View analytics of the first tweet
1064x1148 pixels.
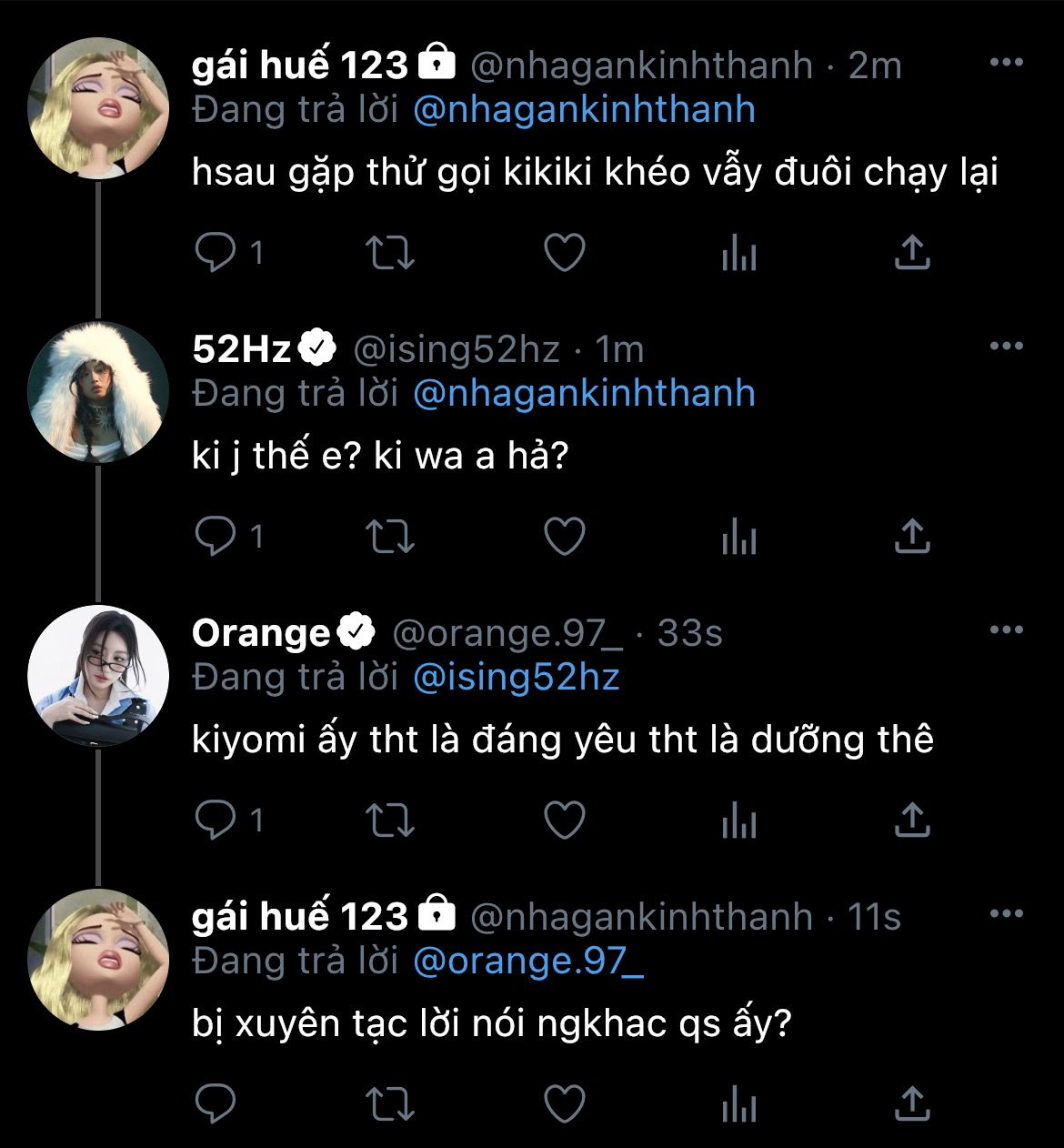(x=738, y=253)
